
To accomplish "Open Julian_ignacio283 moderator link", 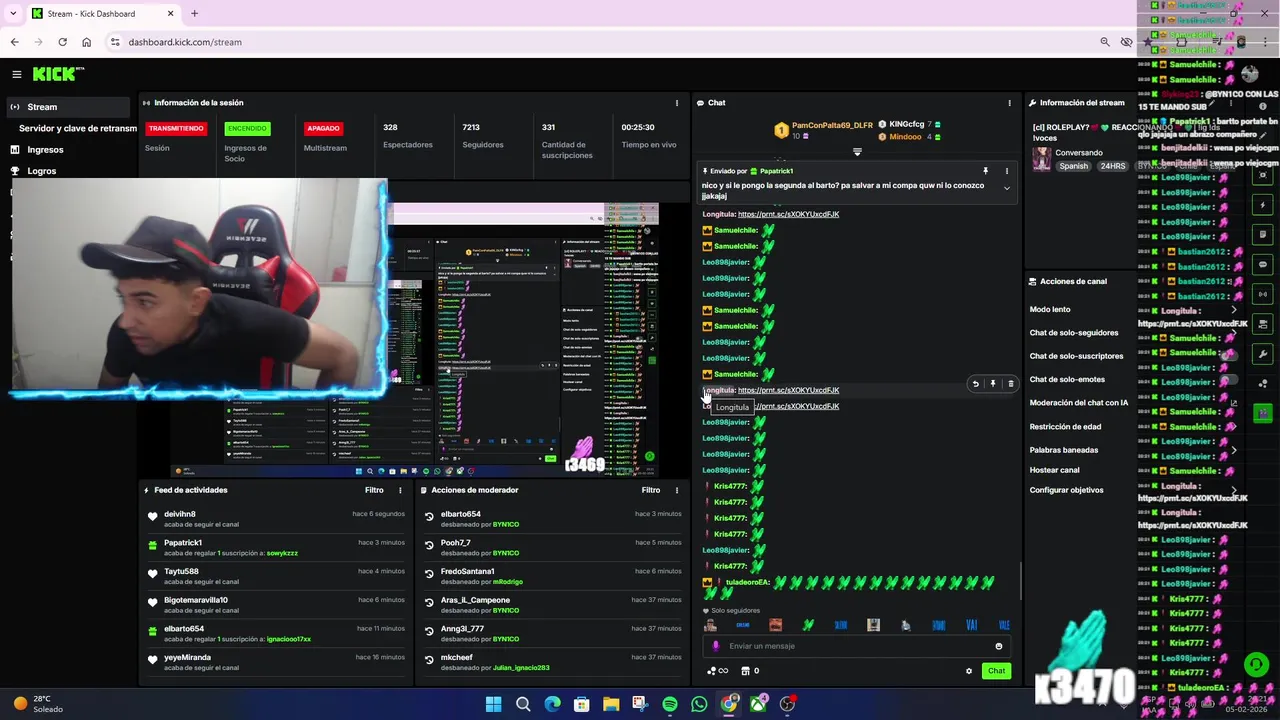I will click(521, 668).
